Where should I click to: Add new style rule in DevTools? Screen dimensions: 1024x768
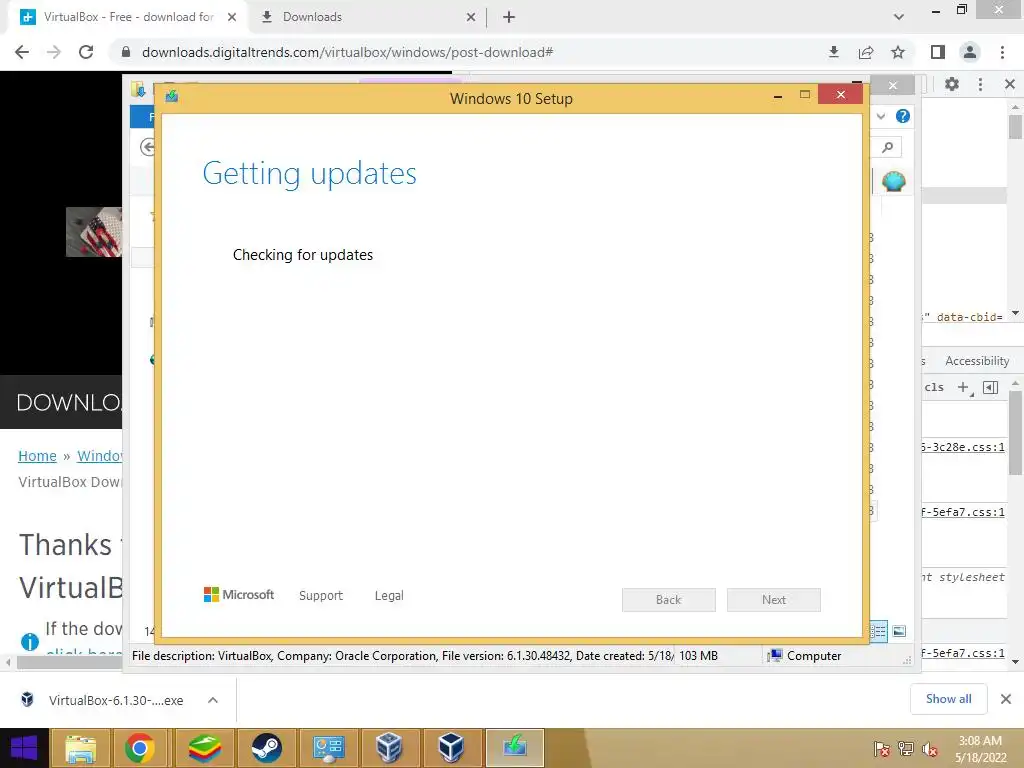click(963, 387)
